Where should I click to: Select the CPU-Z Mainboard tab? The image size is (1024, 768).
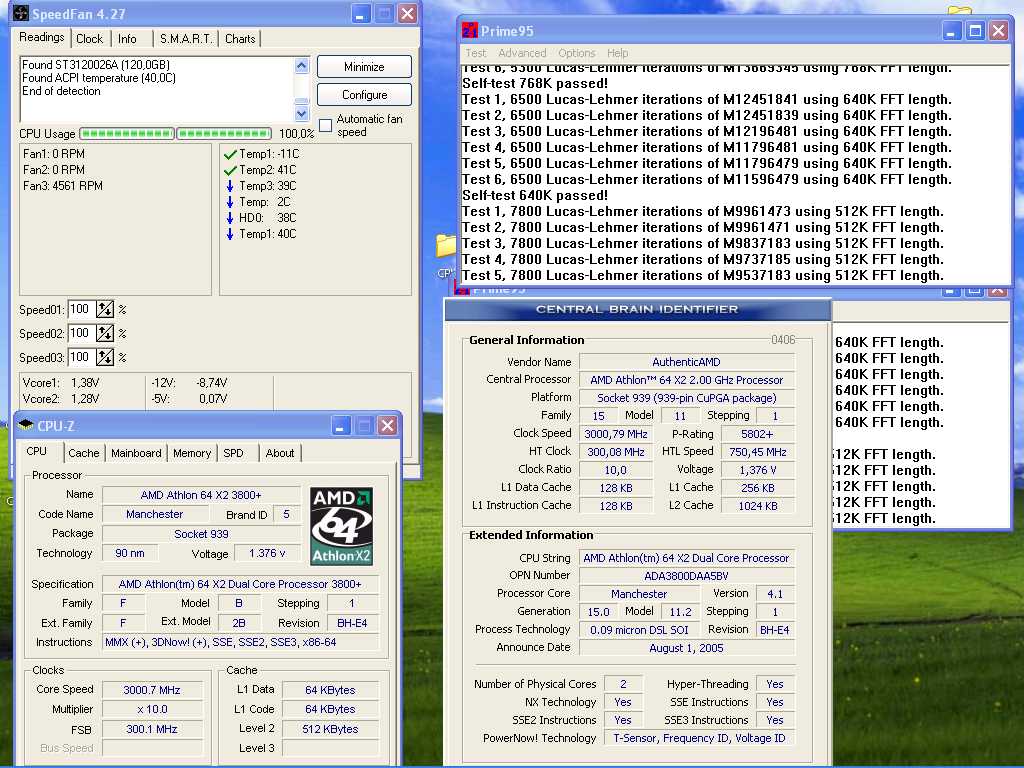[x=136, y=453]
